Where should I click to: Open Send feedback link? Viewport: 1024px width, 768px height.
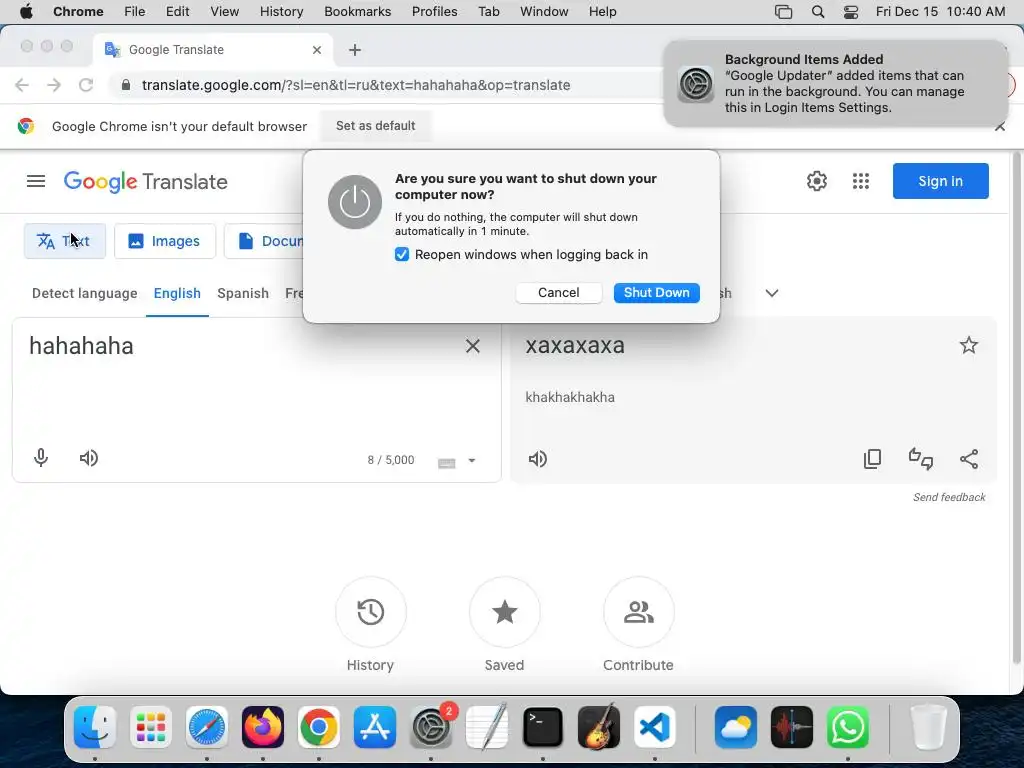tap(949, 498)
